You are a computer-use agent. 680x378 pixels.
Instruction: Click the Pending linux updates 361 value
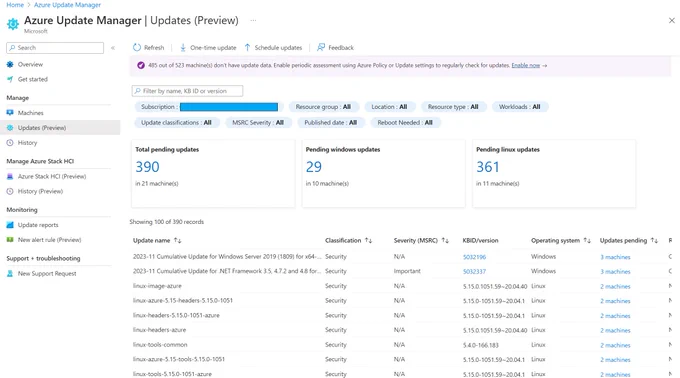(x=488, y=167)
